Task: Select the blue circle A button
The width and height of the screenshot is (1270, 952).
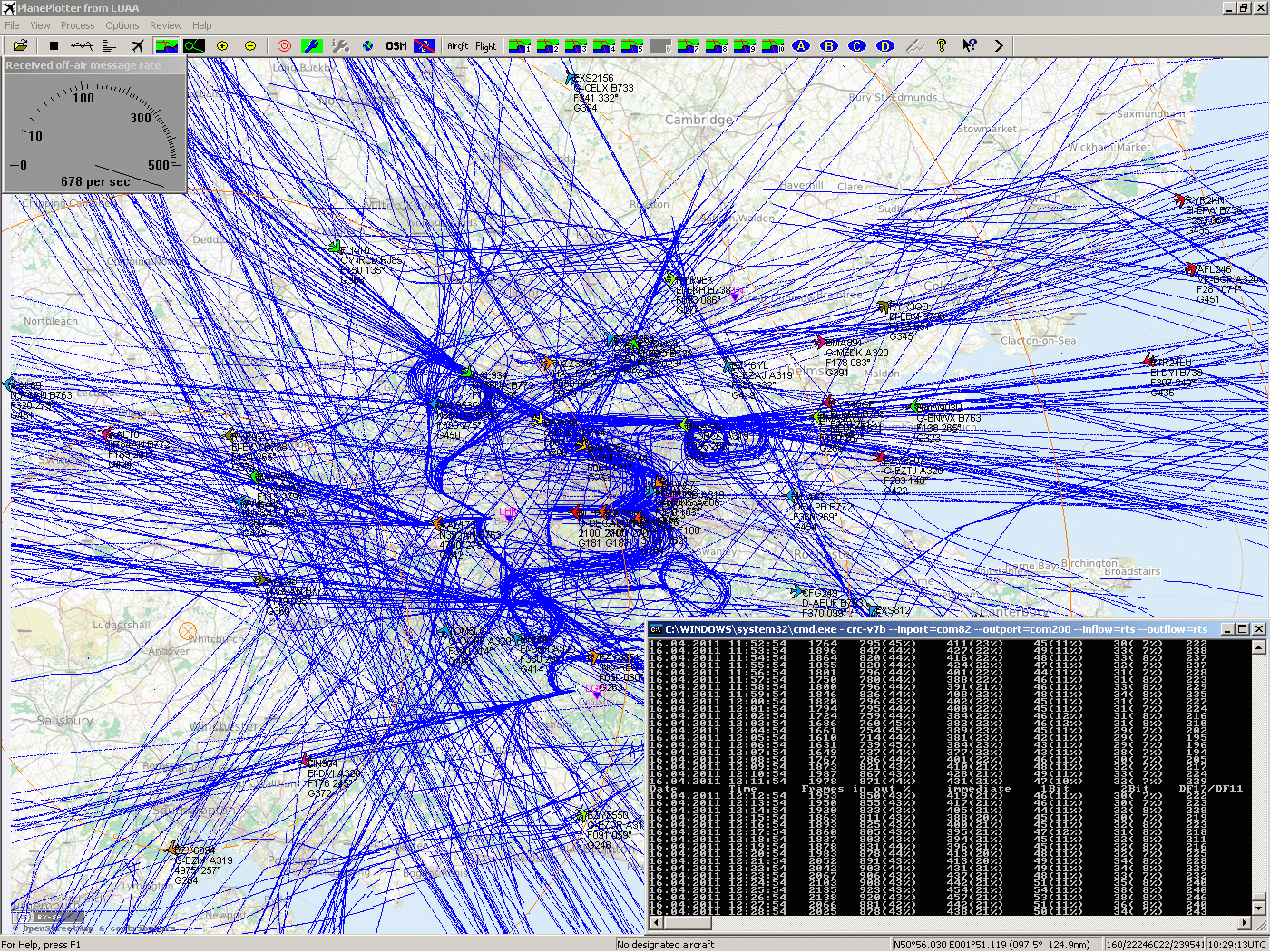Action: coord(801,45)
